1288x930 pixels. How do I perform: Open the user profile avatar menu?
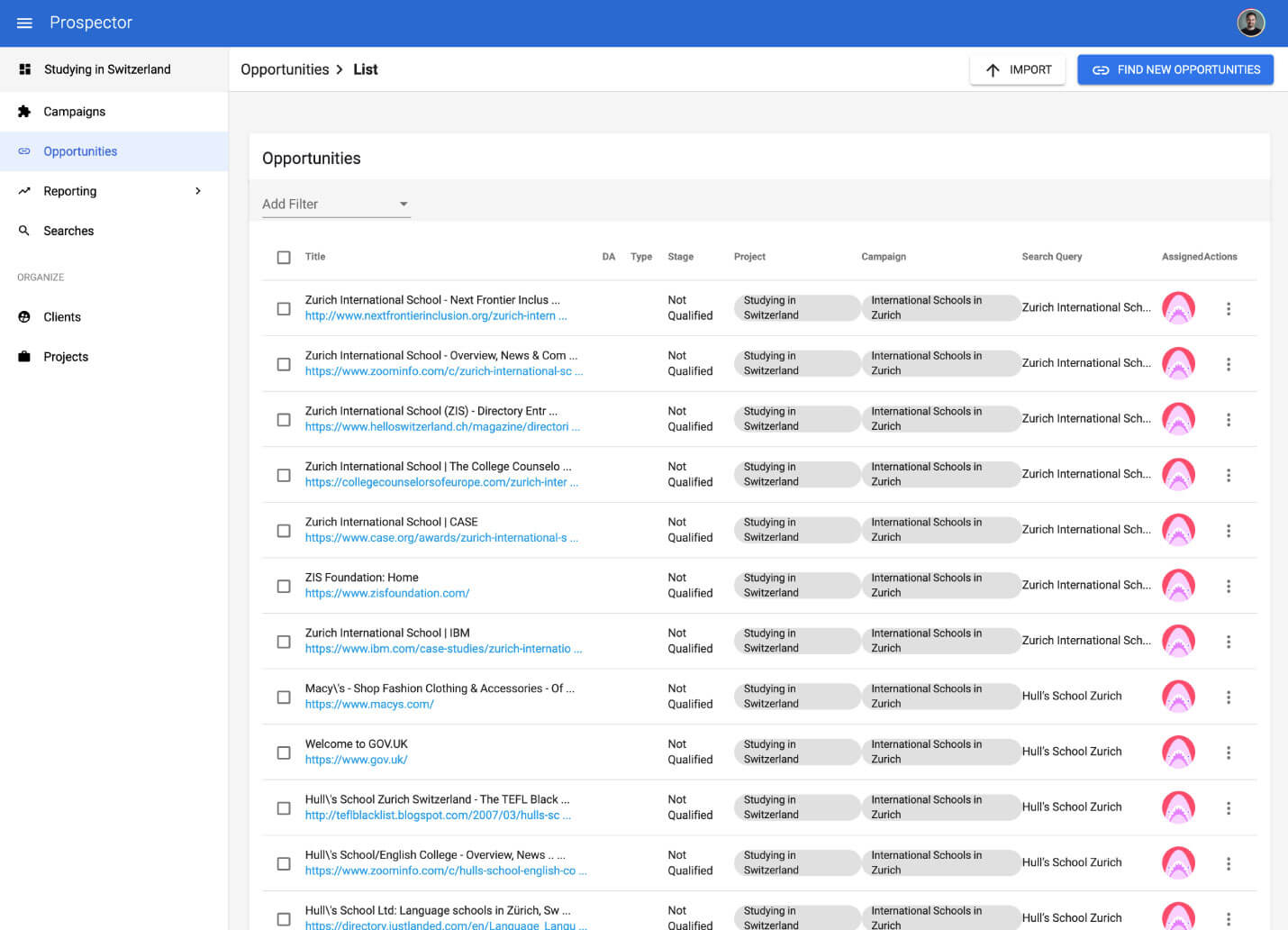(1250, 23)
